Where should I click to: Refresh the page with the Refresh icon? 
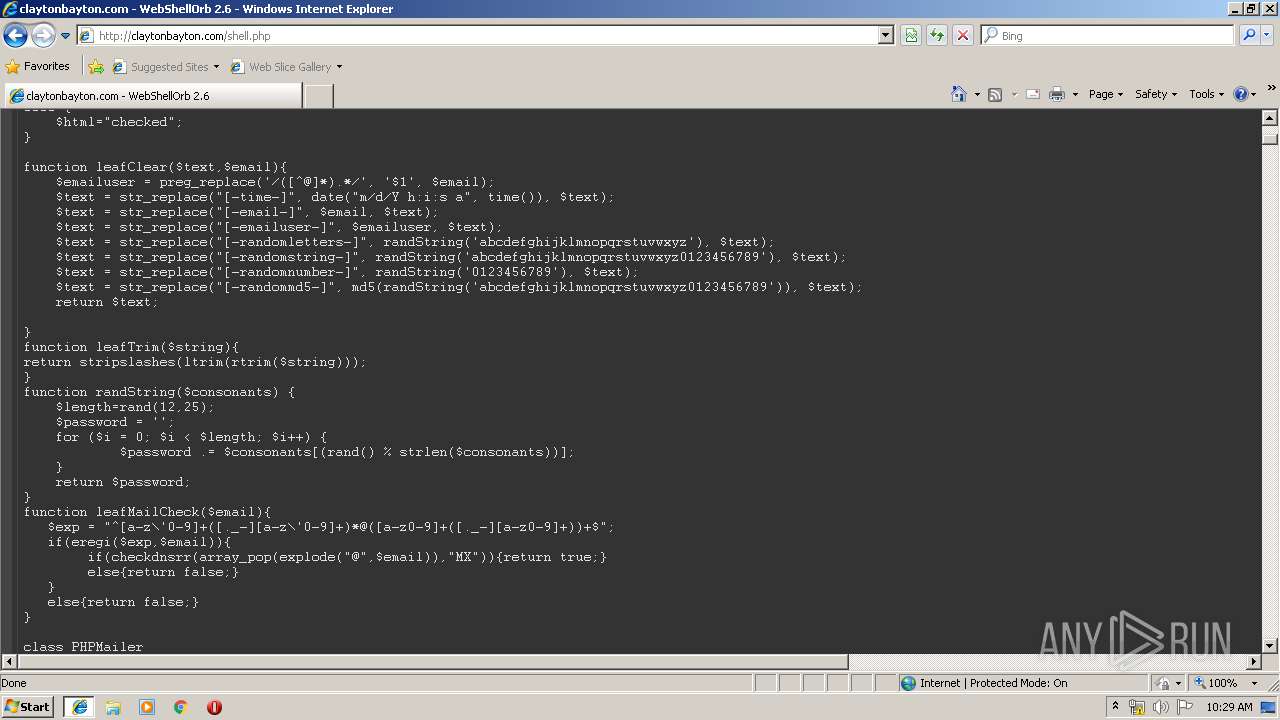pyautogui.click(x=937, y=35)
